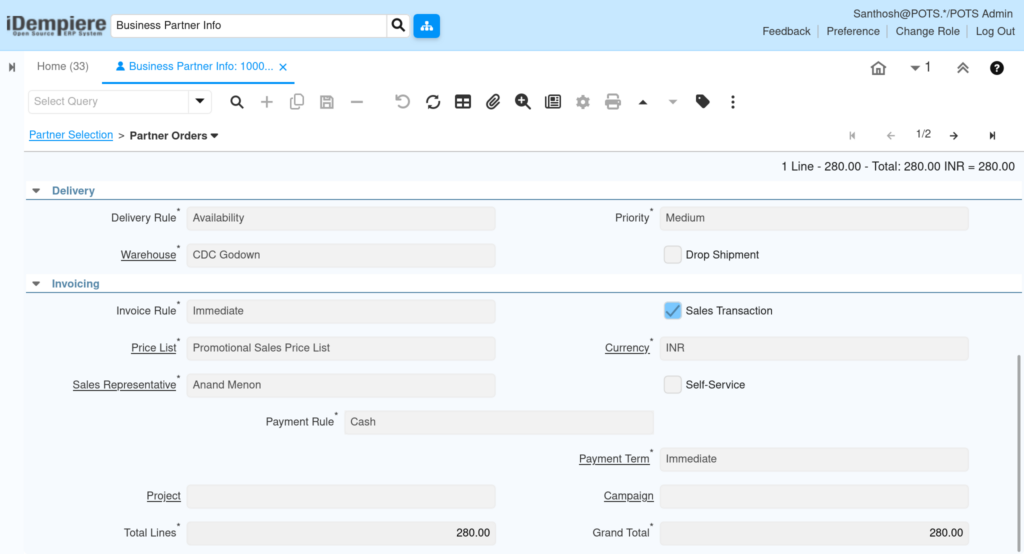This screenshot has height=554, width=1024.
Task: Click the Sales Representative label link
Action: point(124,385)
